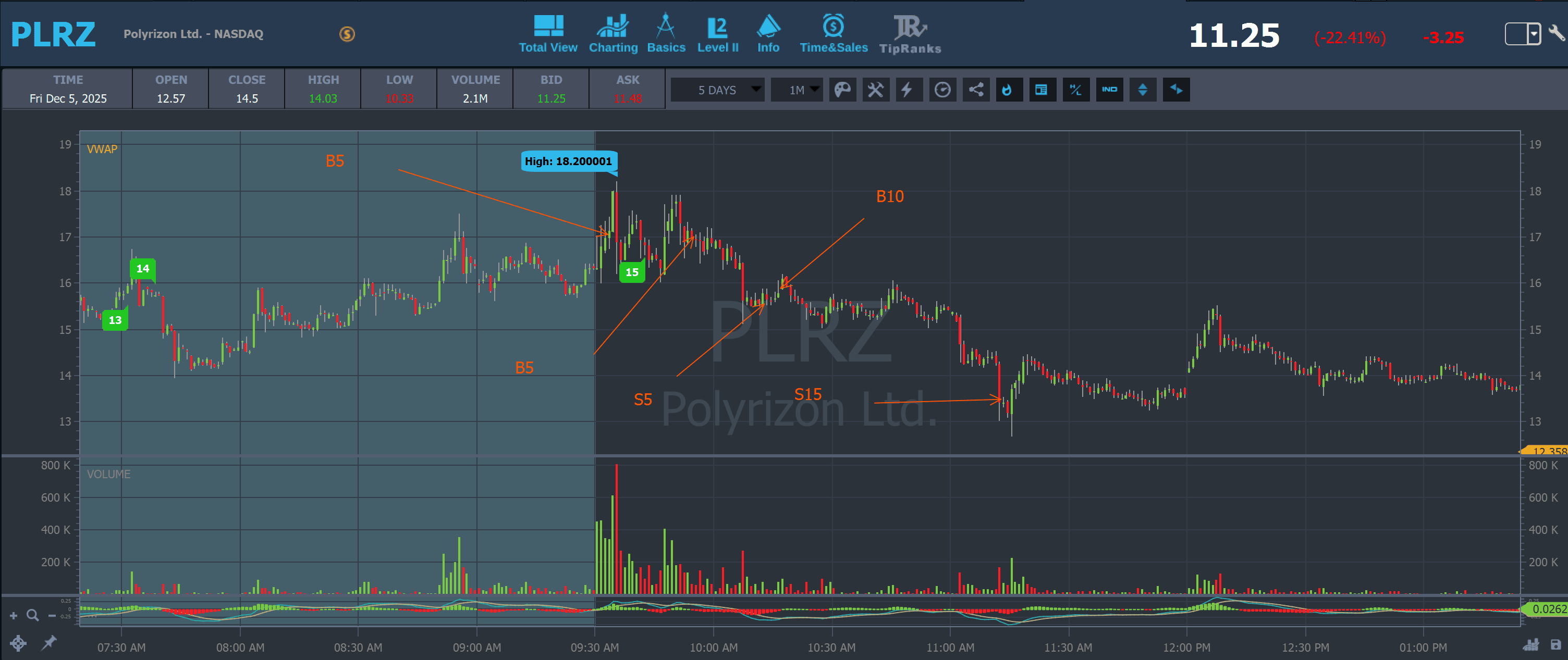Zoom in with the plus icon

tap(14, 616)
